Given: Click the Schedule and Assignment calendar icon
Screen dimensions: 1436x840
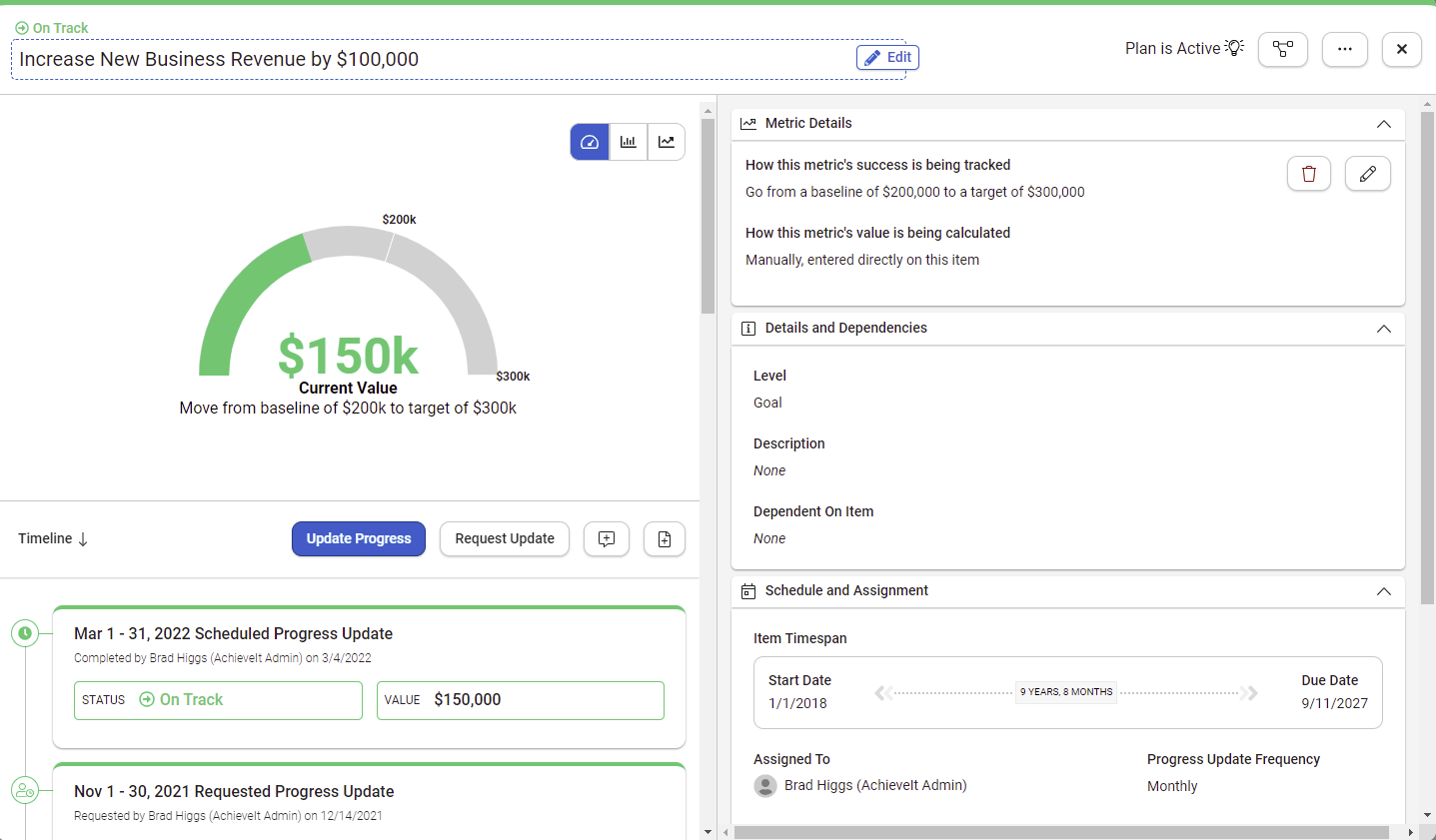Looking at the screenshot, I should [748, 591].
